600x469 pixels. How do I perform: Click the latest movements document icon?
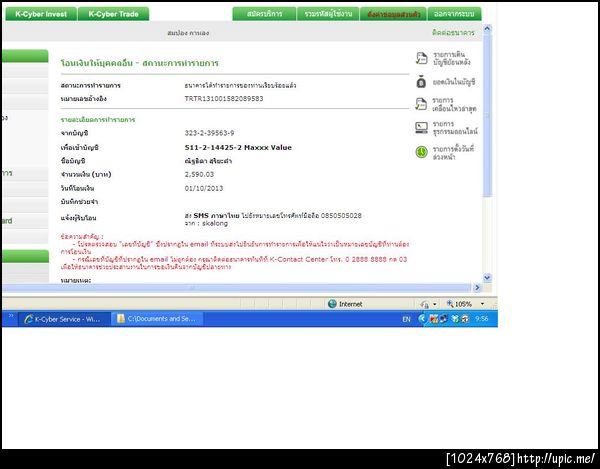pos(421,104)
